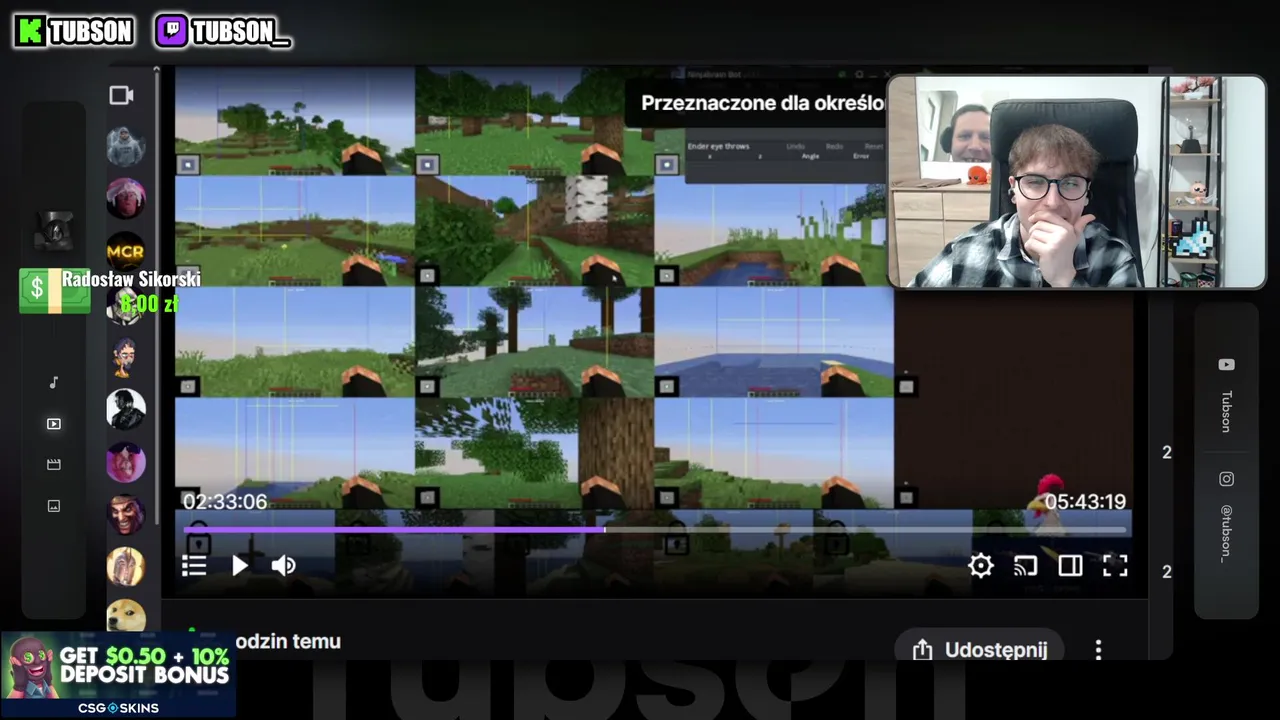Open the clapperboard clips section in left panel
The height and width of the screenshot is (720, 1280).
point(54,465)
